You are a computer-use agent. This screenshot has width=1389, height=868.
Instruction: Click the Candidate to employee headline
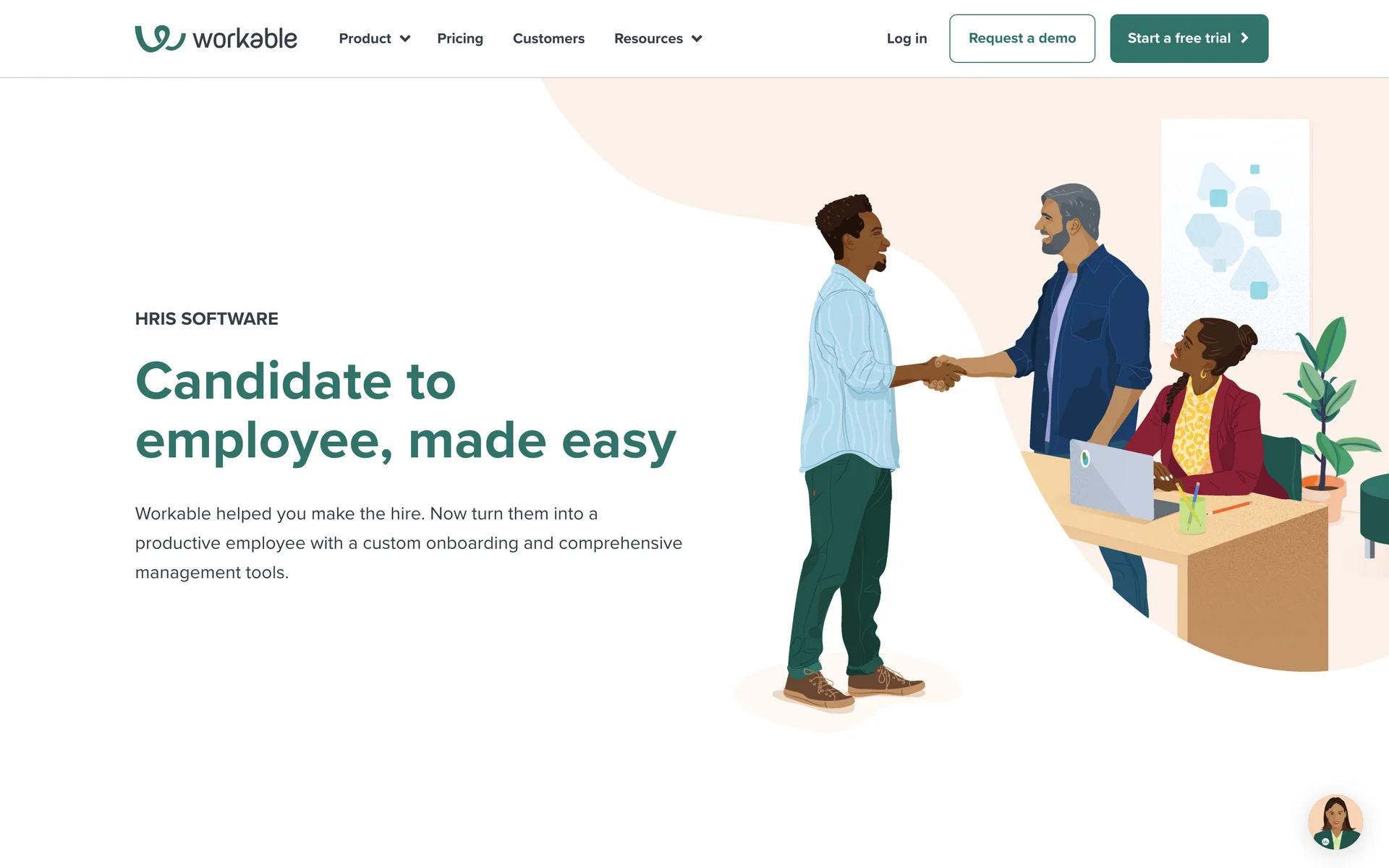click(405, 411)
